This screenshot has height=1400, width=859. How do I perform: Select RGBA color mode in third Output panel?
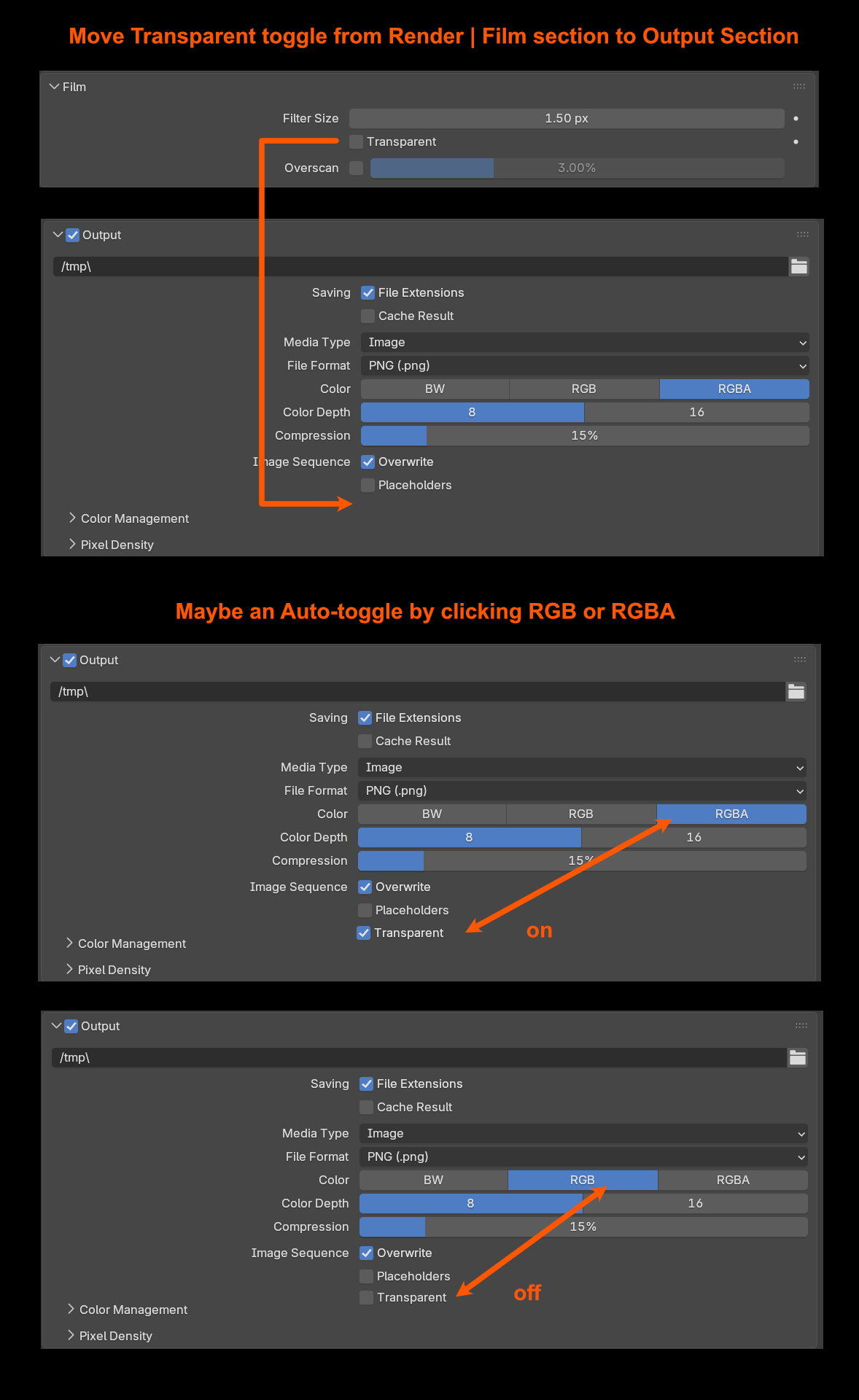click(733, 1181)
